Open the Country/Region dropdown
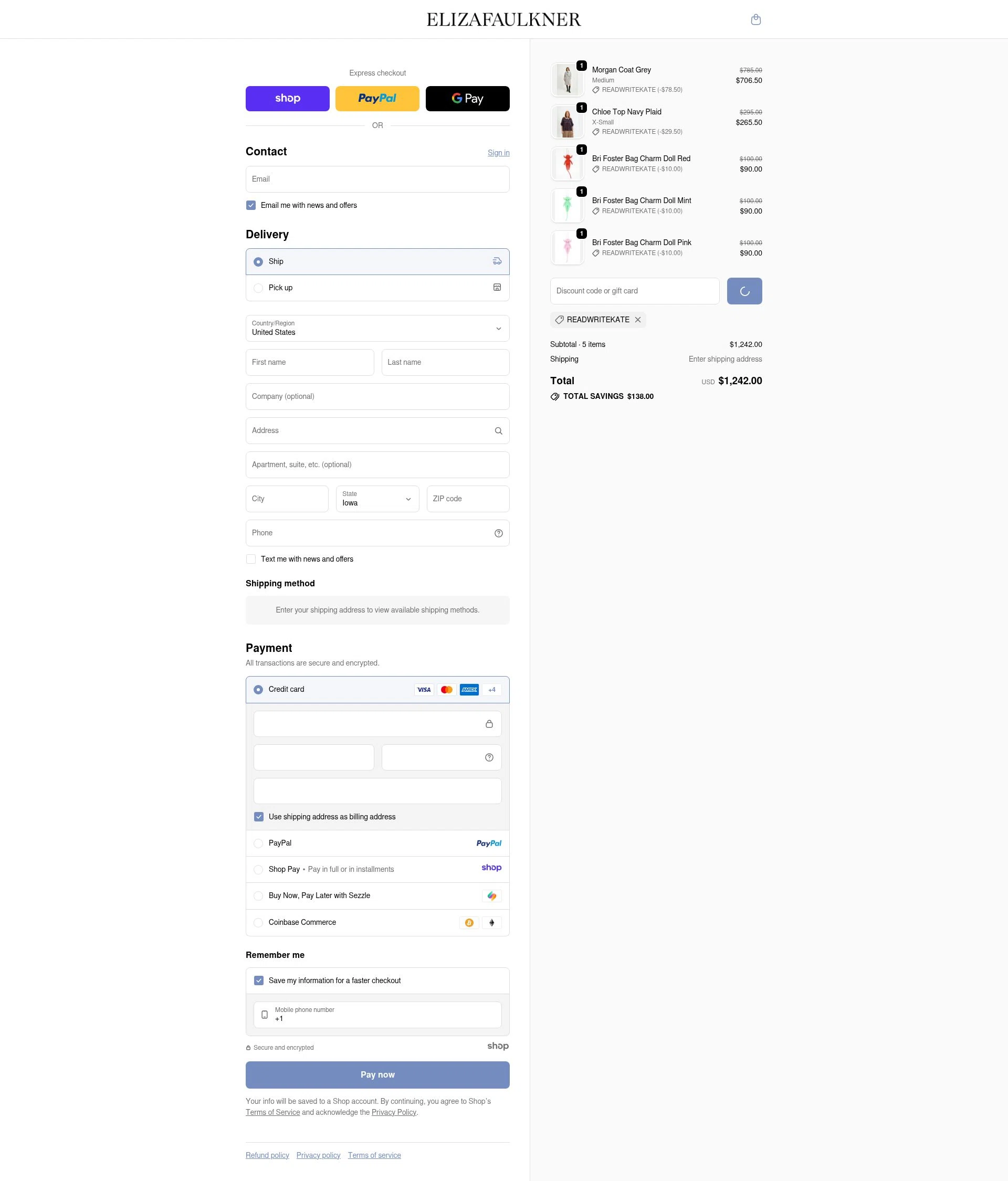This screenshot has height=1181, width=1008. click(x=377, y=328)
